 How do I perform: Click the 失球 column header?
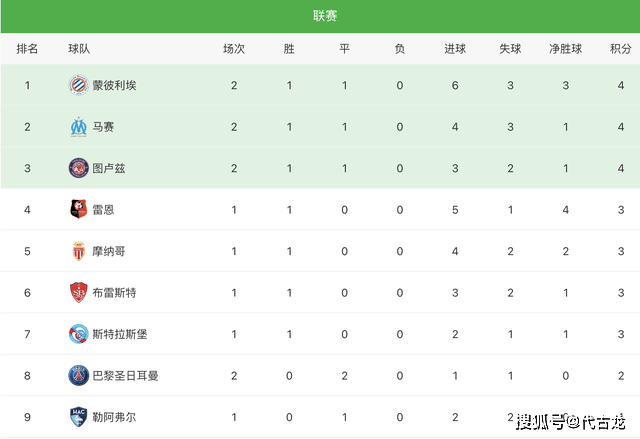[510, 49]
